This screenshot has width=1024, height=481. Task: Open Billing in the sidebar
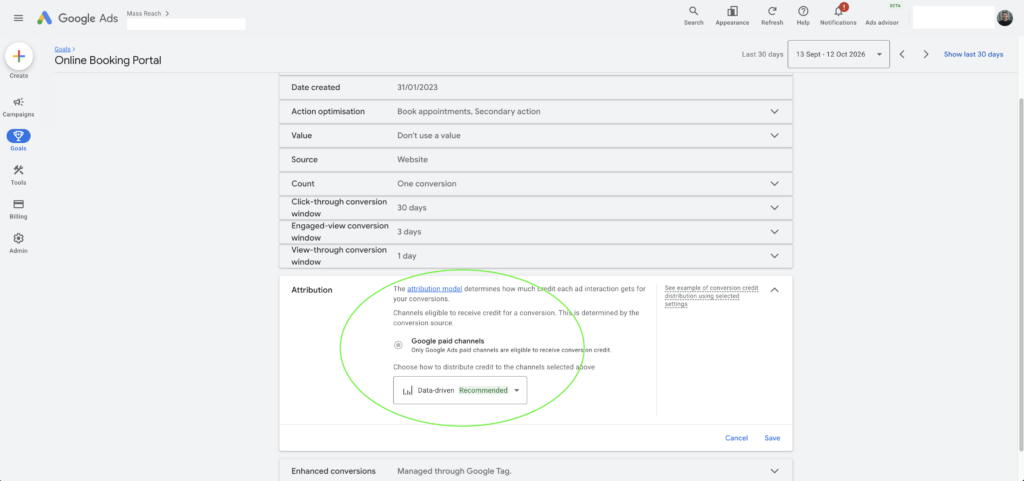pos(18,209)
